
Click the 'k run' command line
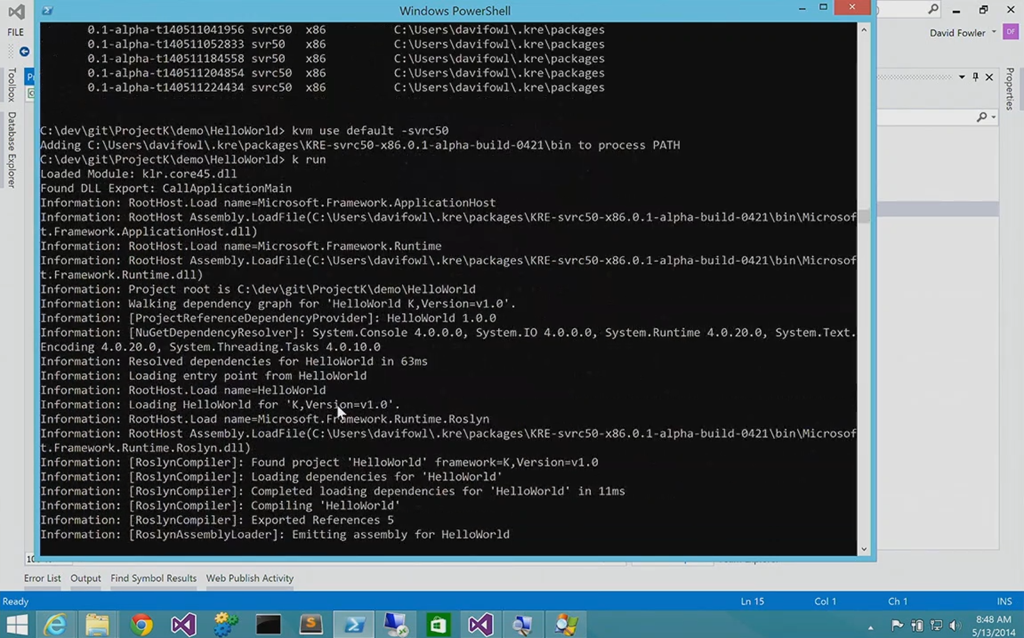coord(183,159)
